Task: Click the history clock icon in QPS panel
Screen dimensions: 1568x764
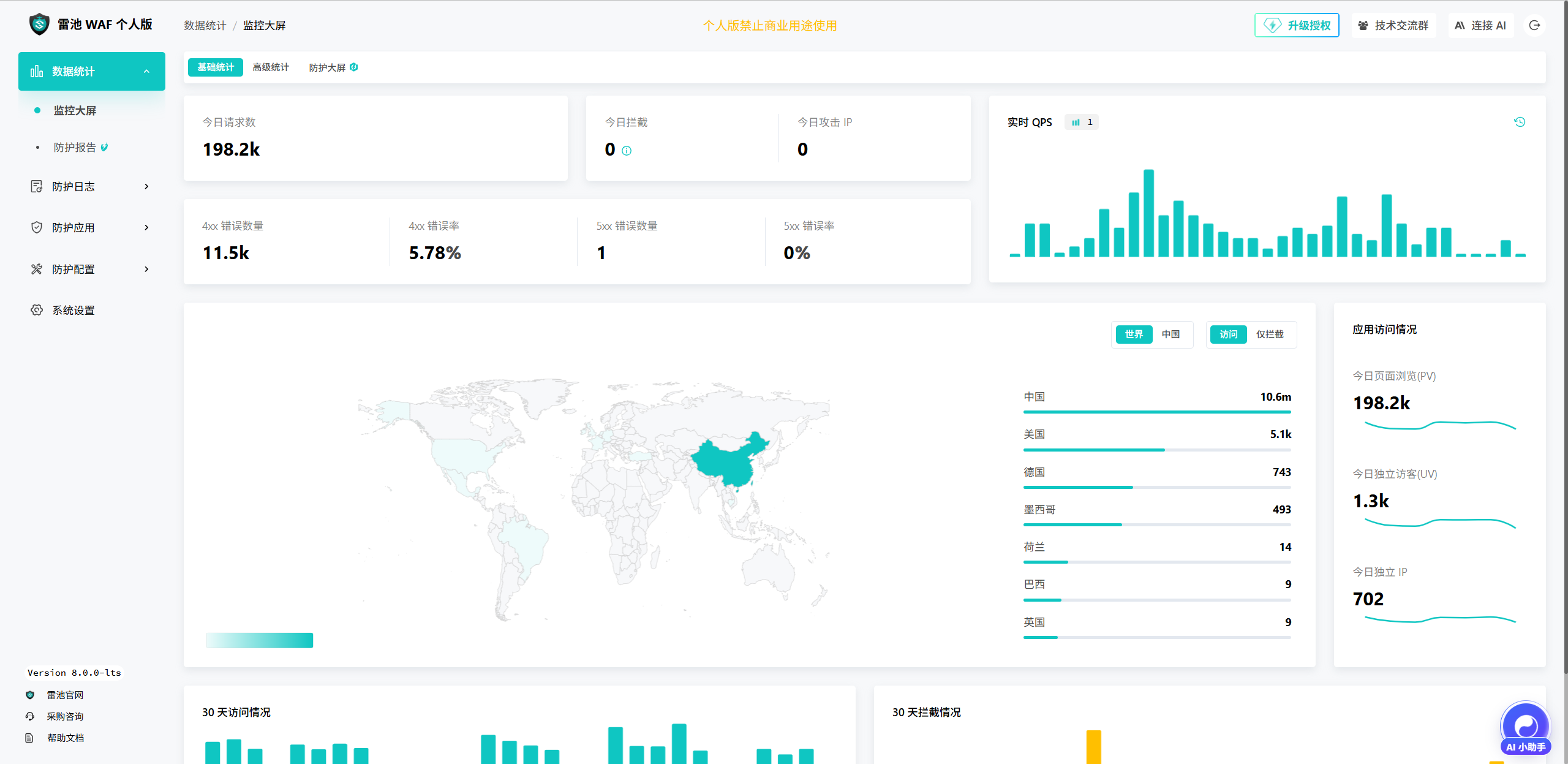Action: click(x=1520, y=122)
